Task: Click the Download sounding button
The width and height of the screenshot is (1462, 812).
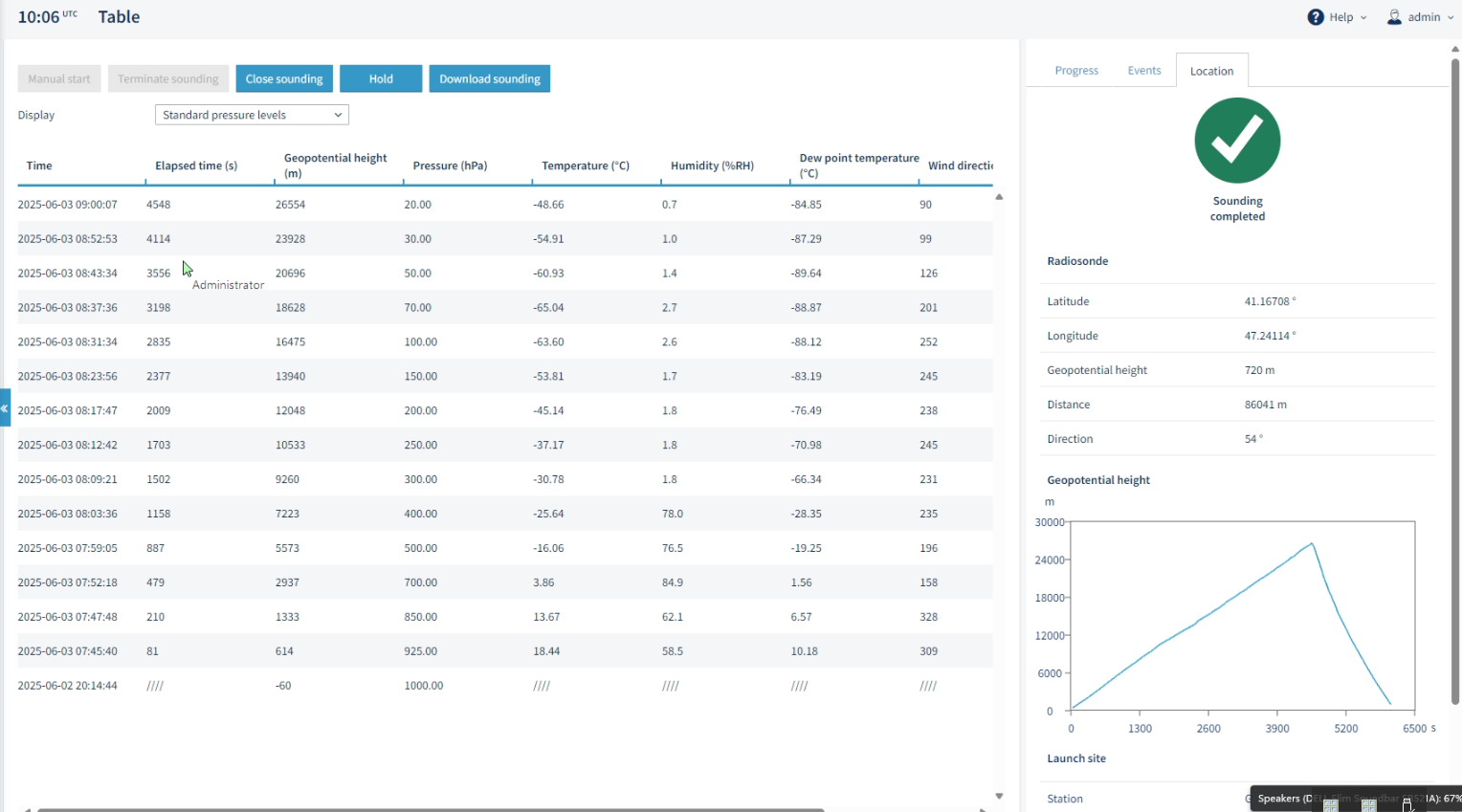Action: (x=490, y=78)
